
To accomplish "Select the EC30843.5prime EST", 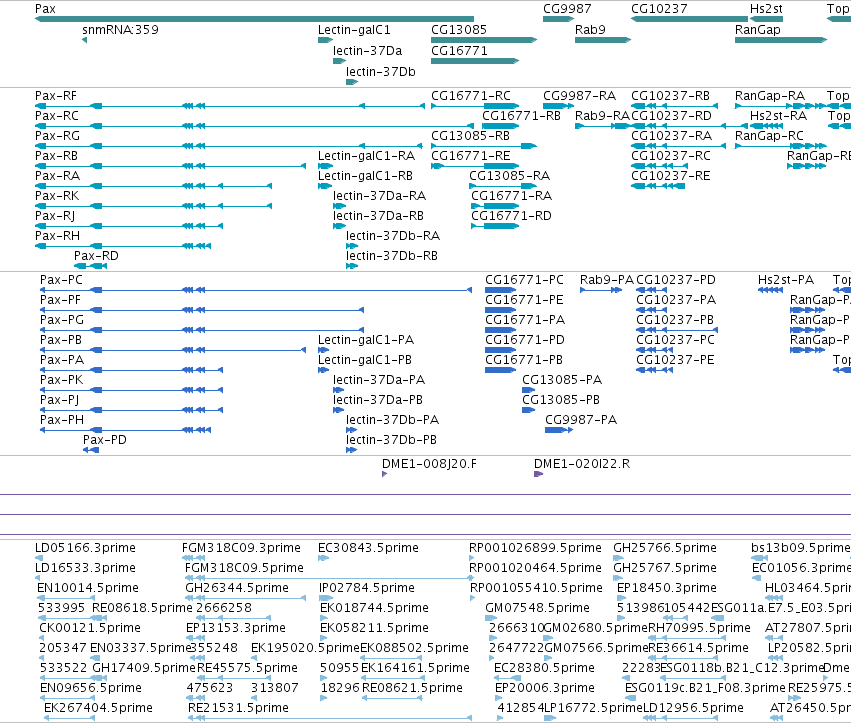I will coord(369,548).
